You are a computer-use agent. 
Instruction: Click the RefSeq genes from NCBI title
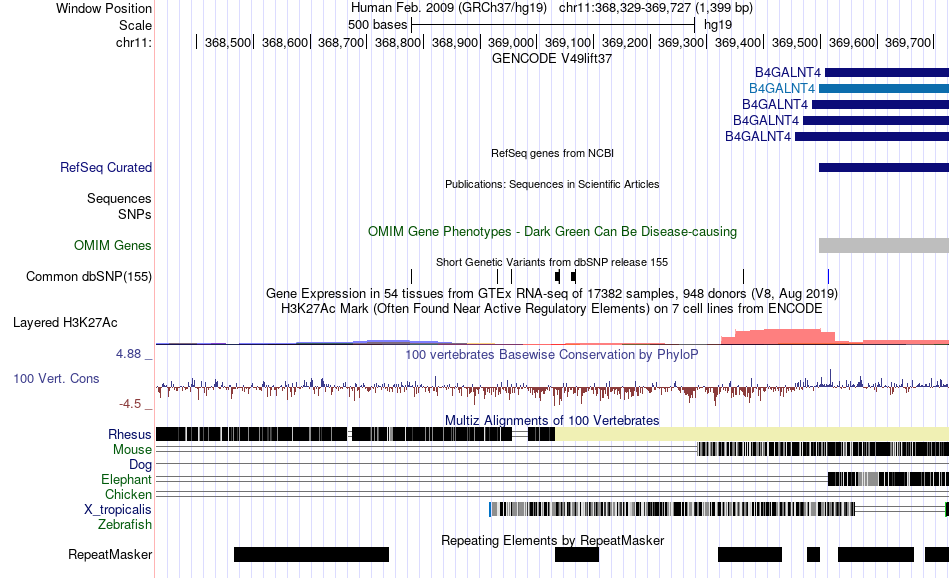tap(552, 153)
